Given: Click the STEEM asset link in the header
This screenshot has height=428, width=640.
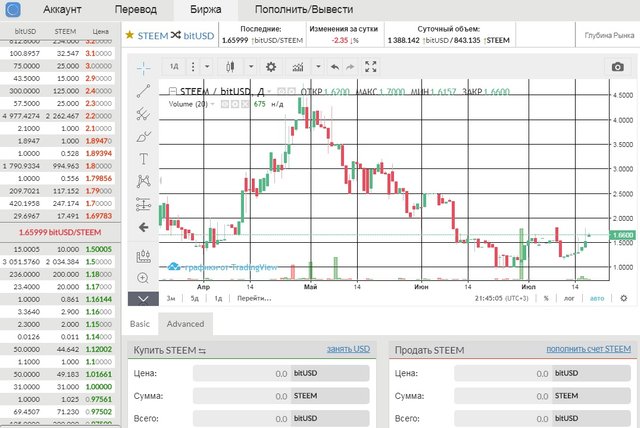Looking at the screenshot, I should click(153, 36).
